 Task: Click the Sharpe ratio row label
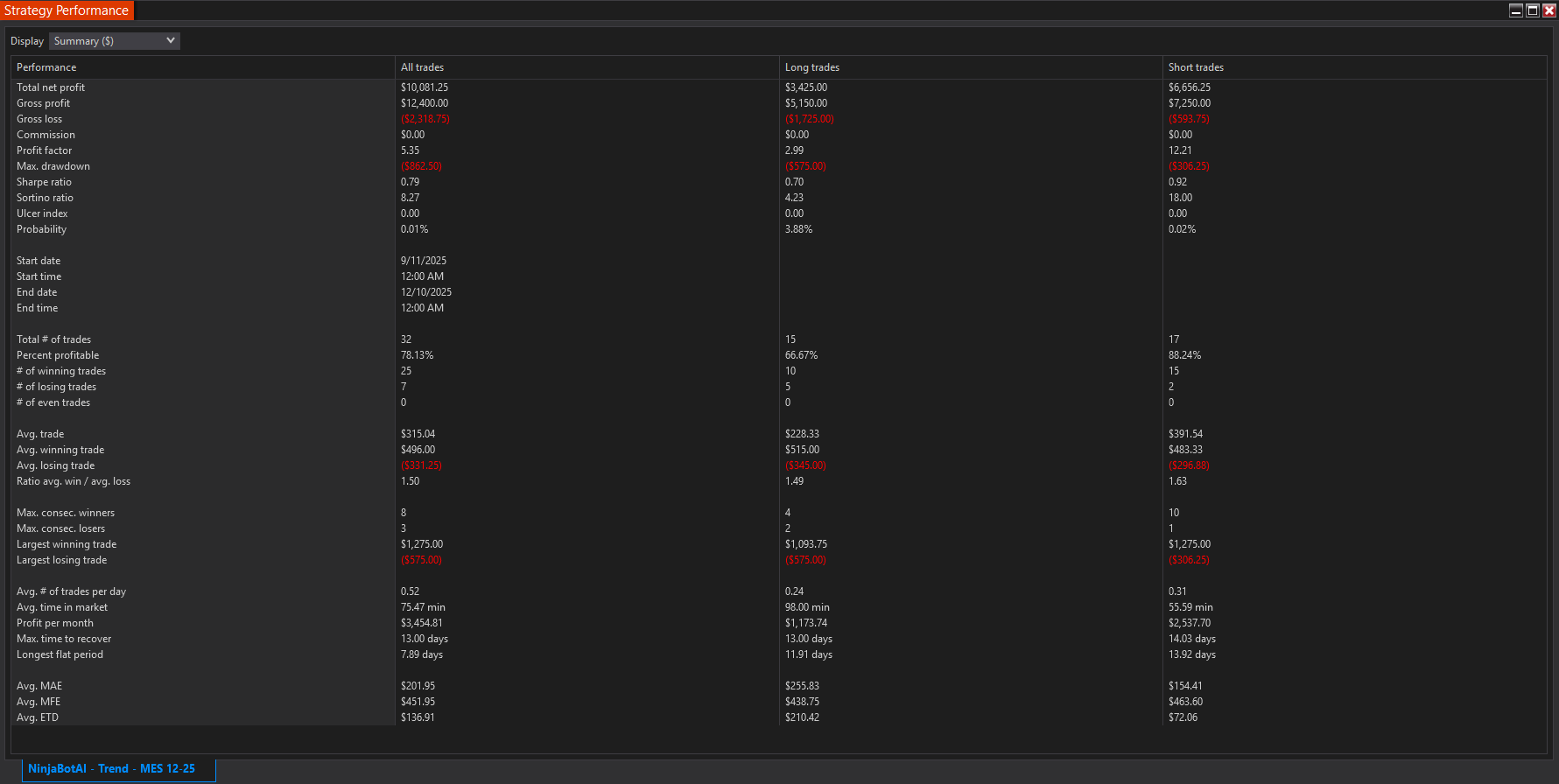point(44,182)
